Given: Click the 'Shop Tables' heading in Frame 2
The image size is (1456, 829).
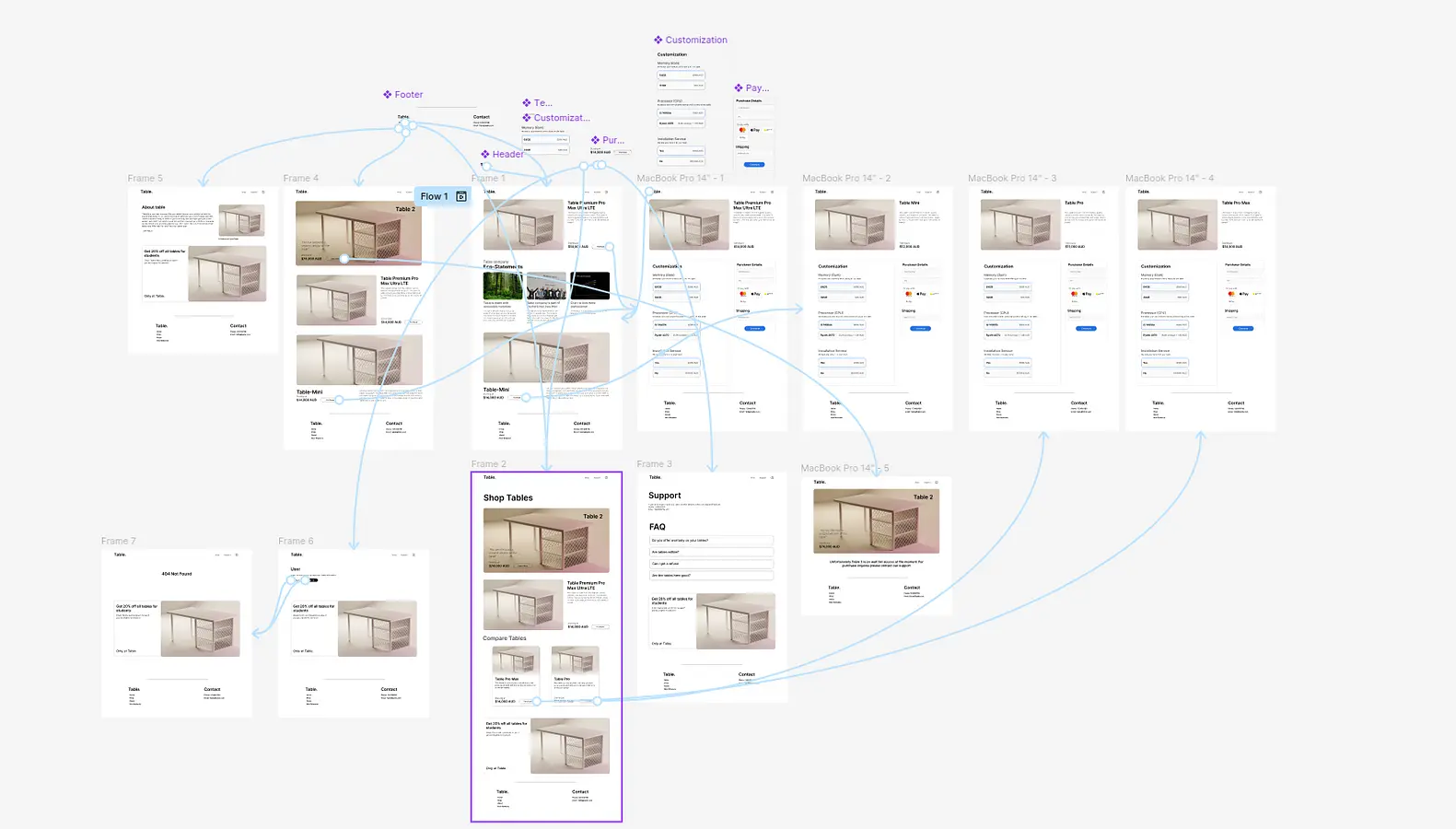Looking at the screenshot, I should (x=508, y=498).
